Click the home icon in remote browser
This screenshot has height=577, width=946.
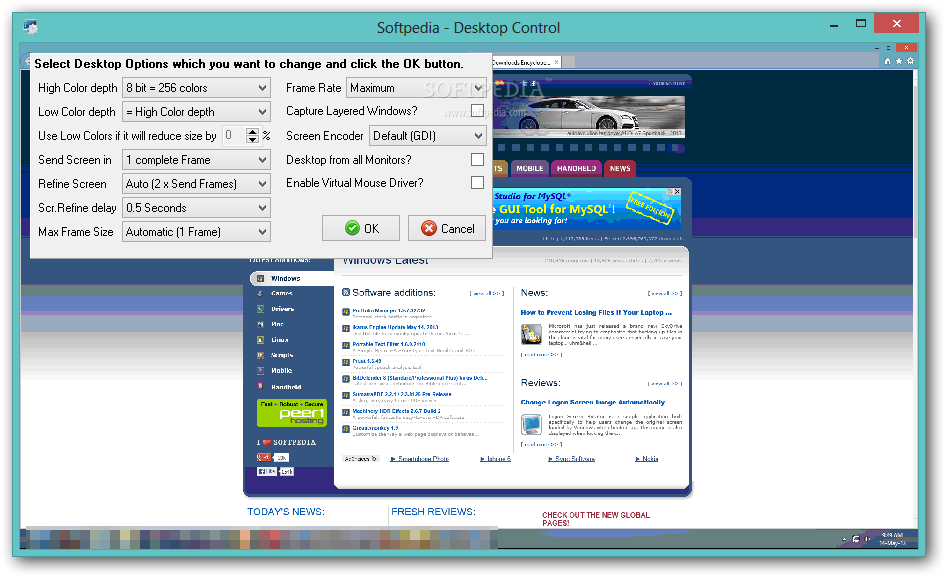(887, 61)
